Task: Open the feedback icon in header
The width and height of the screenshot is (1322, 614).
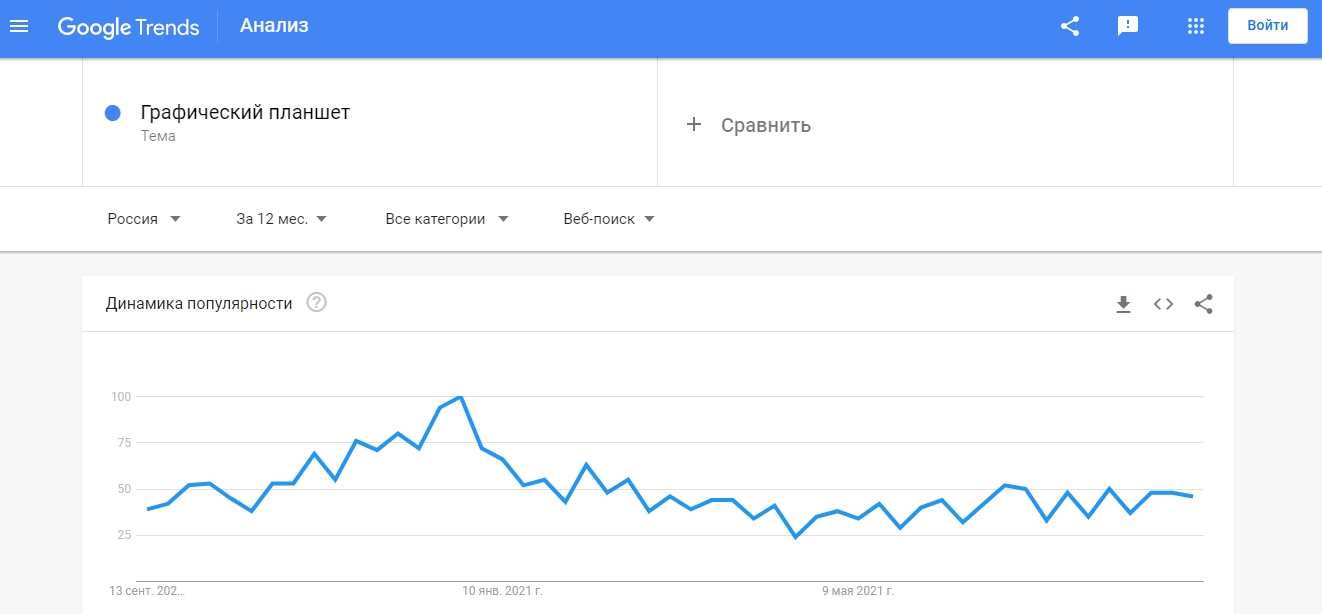Action: 1128,26
